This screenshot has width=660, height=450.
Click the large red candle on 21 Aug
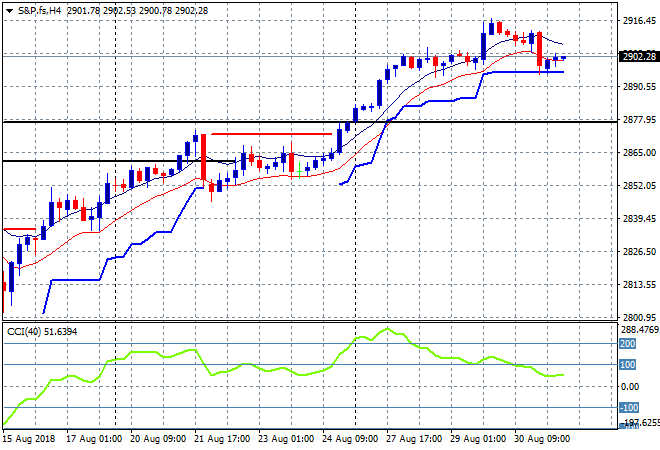[203, 157]
